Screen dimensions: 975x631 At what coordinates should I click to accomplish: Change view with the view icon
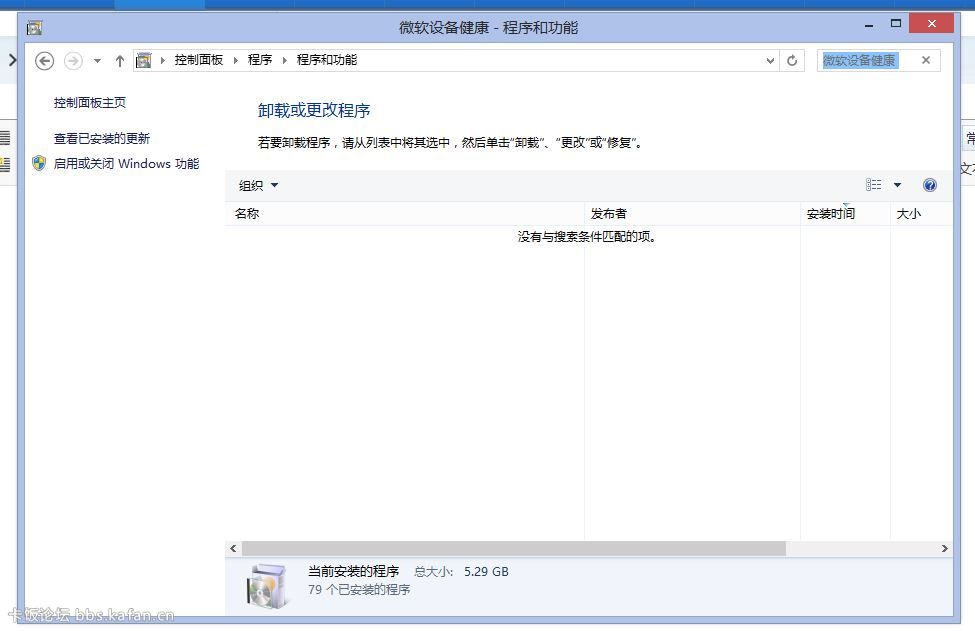(874, 185)
